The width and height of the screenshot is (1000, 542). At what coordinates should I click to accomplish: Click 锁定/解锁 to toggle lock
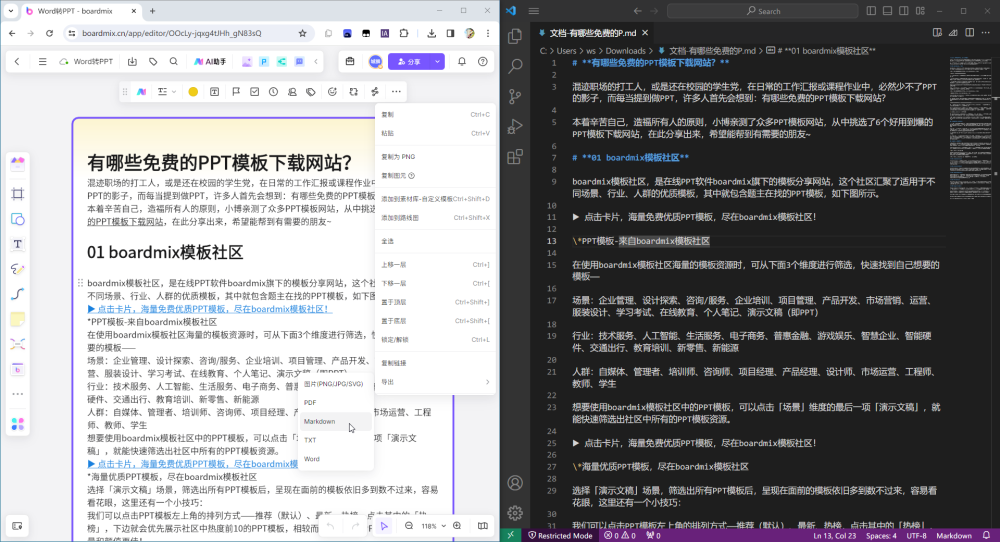(x=394, y=339)
